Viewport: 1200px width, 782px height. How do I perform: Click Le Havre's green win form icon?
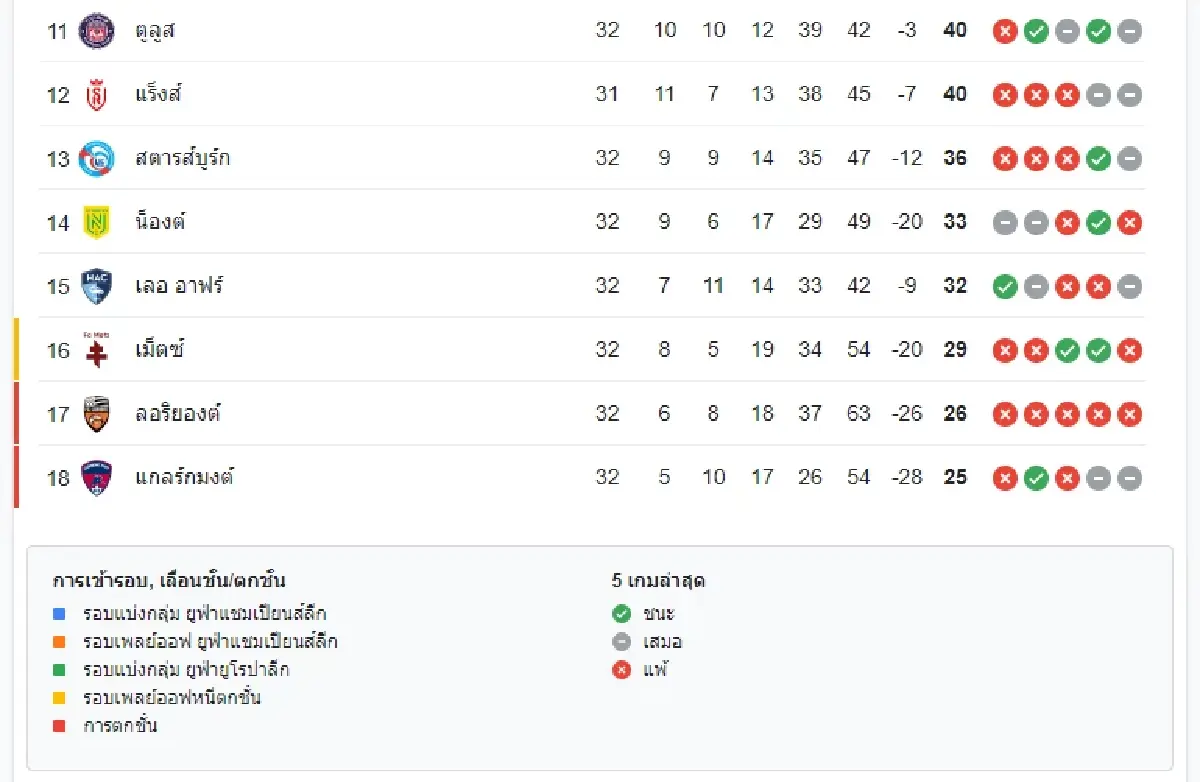[1005, 287]
